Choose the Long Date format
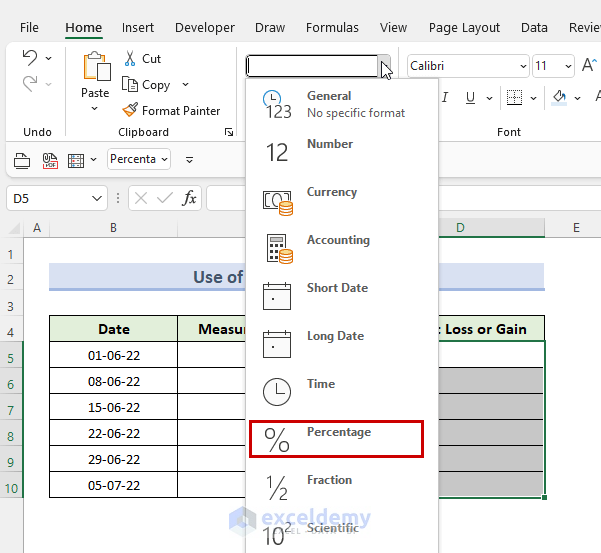This screenshot has height=553, width=601. (x=342, y=344)
